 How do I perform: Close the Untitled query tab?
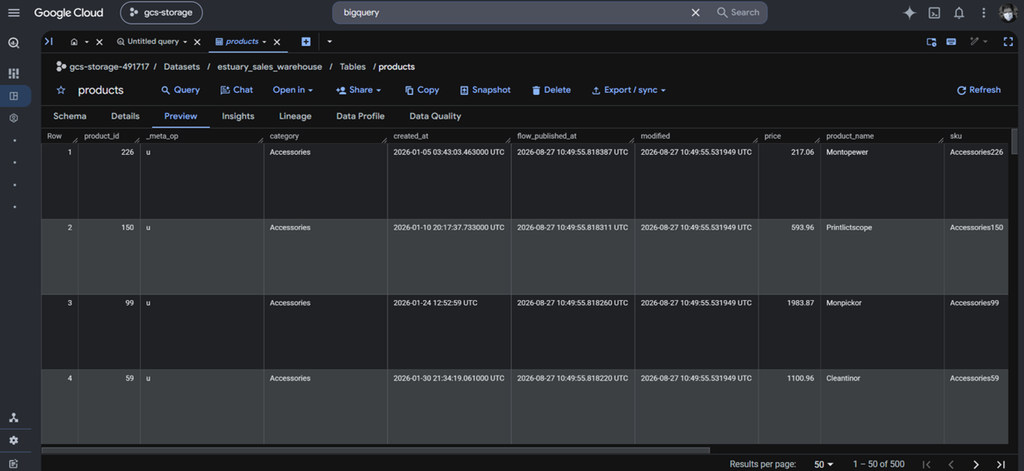tap(197, 42)
